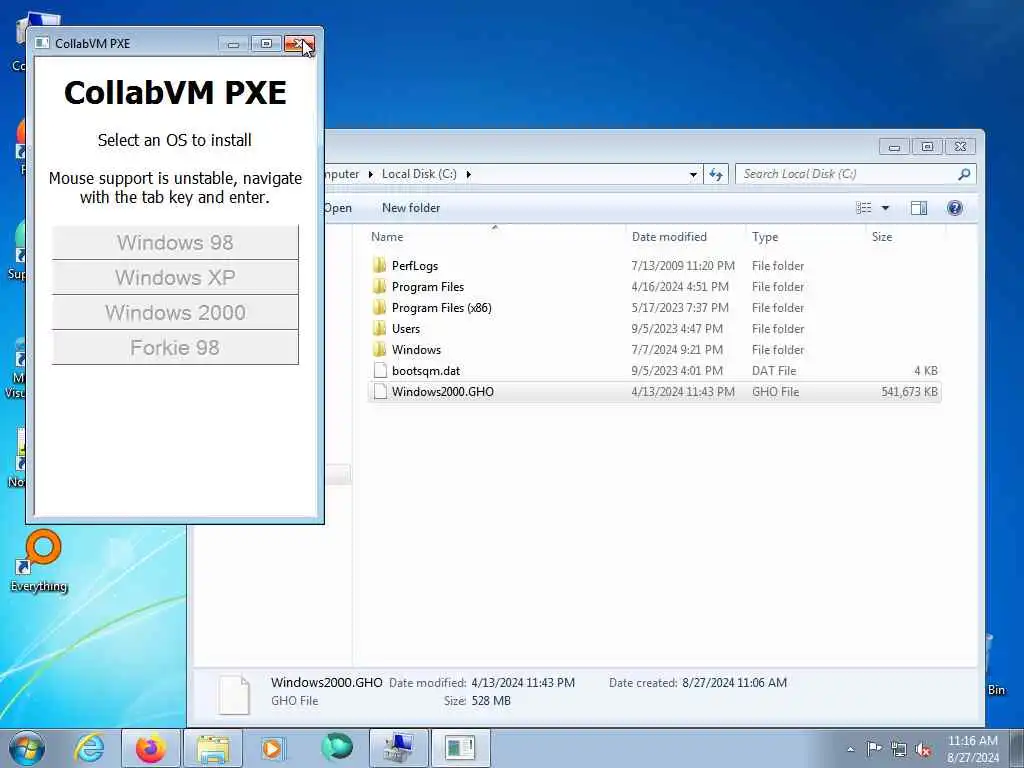Sort by the Type column header
Screen dimensions: 1024x768
pos(765,236)
